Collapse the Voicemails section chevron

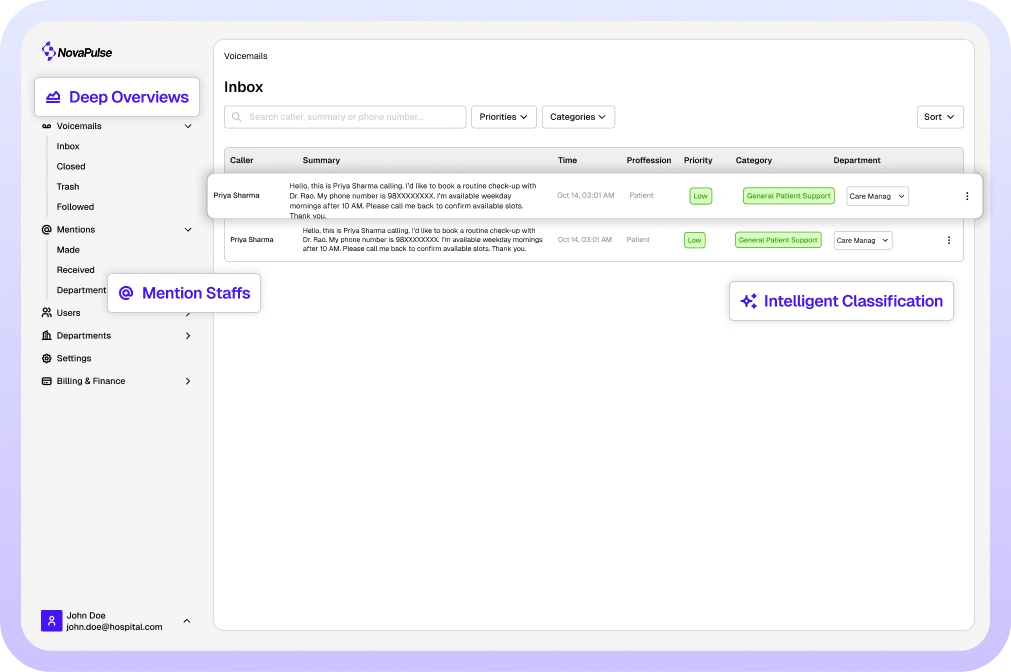coord(188,126)
